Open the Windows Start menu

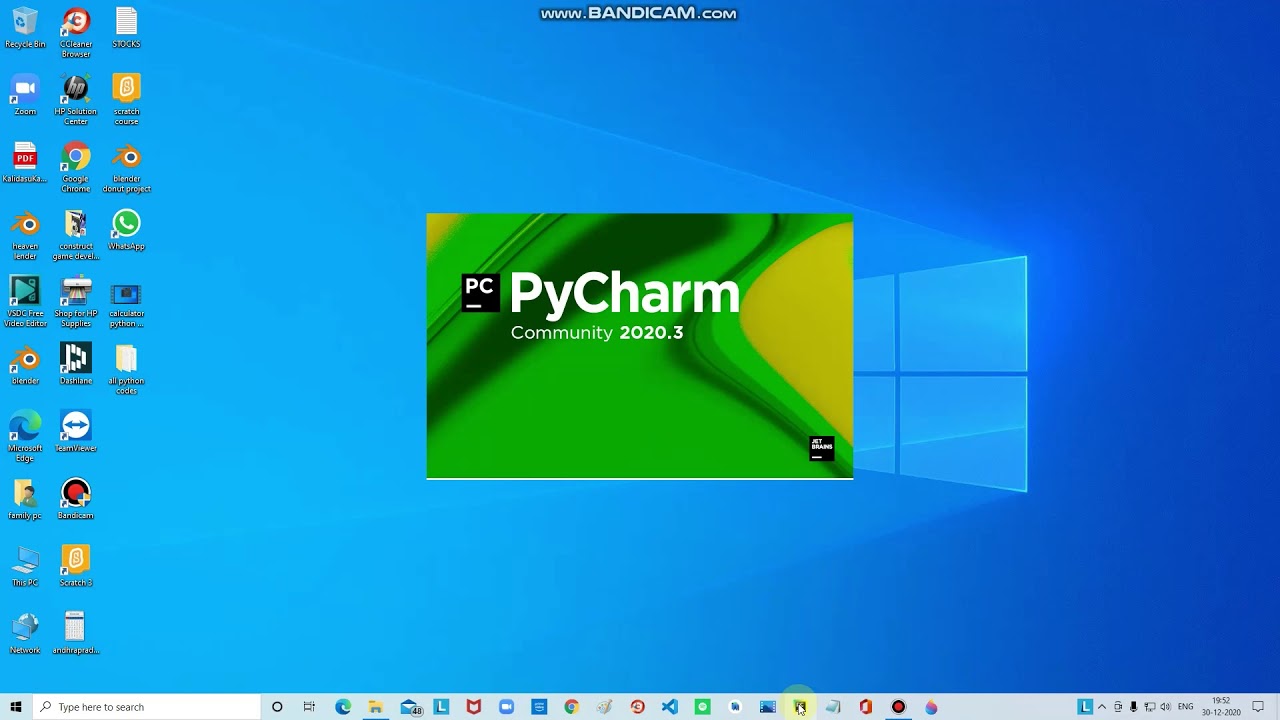point(16,707)
